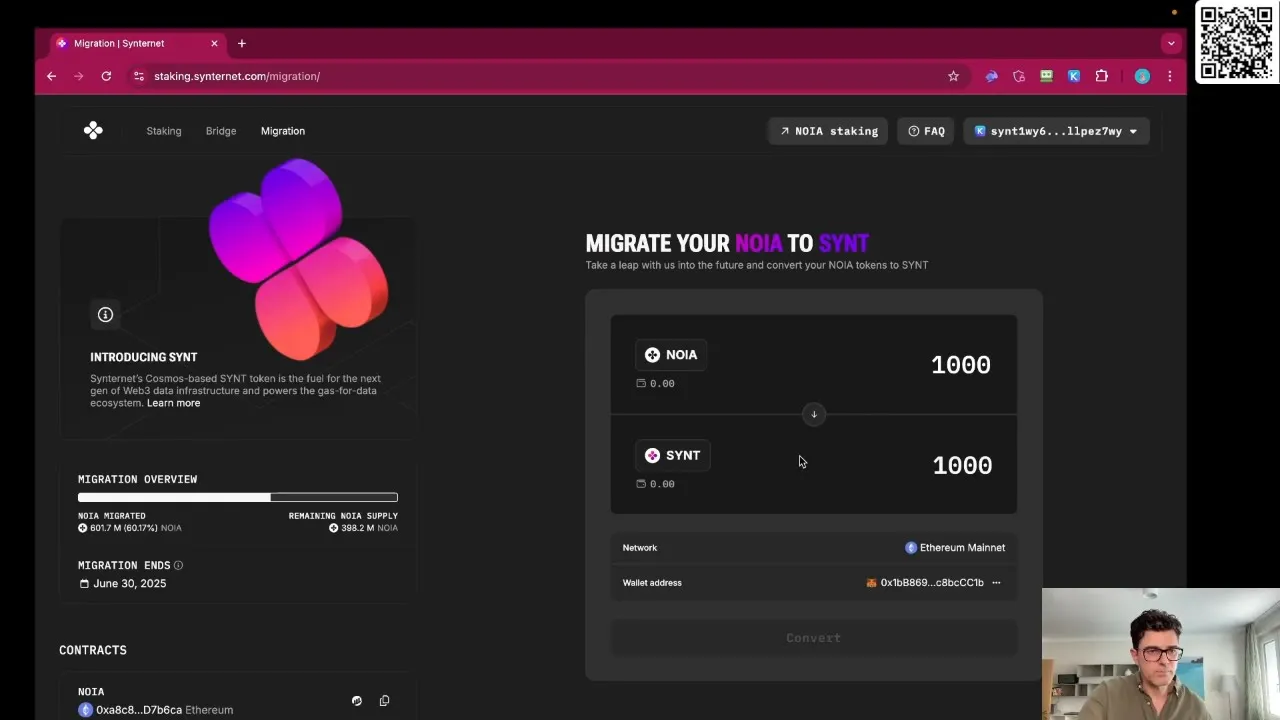Select the Migration | Synternet tab
Image resolution: width=1280 pixels, height=720 pixels.
tap(138, 43)
